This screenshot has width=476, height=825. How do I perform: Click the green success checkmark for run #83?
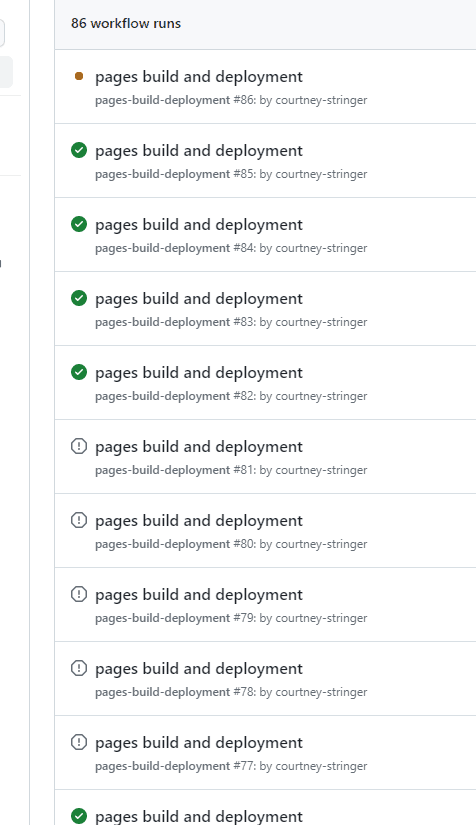pos(79,298)
